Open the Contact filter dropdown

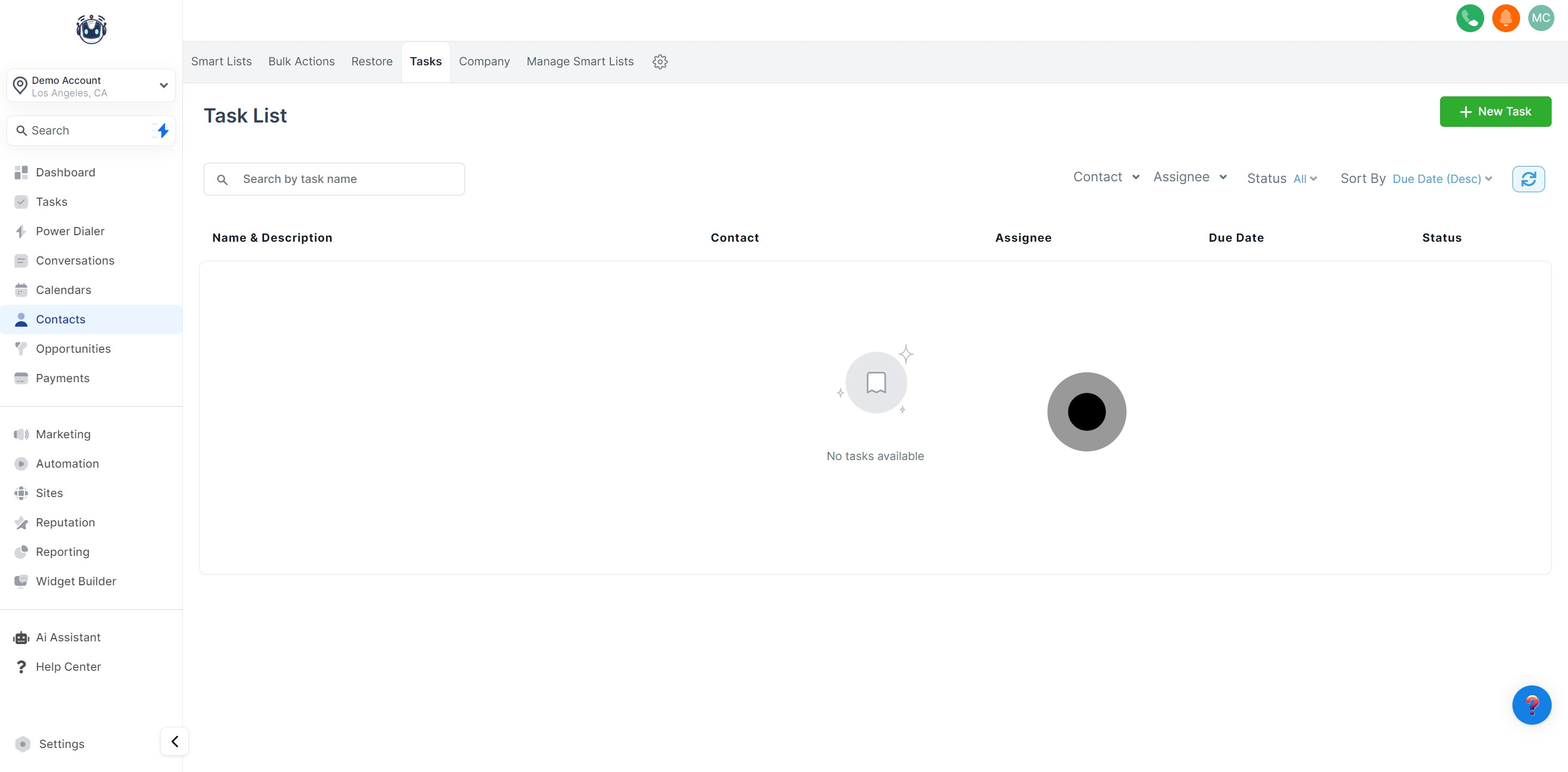tap(1105, 177)
